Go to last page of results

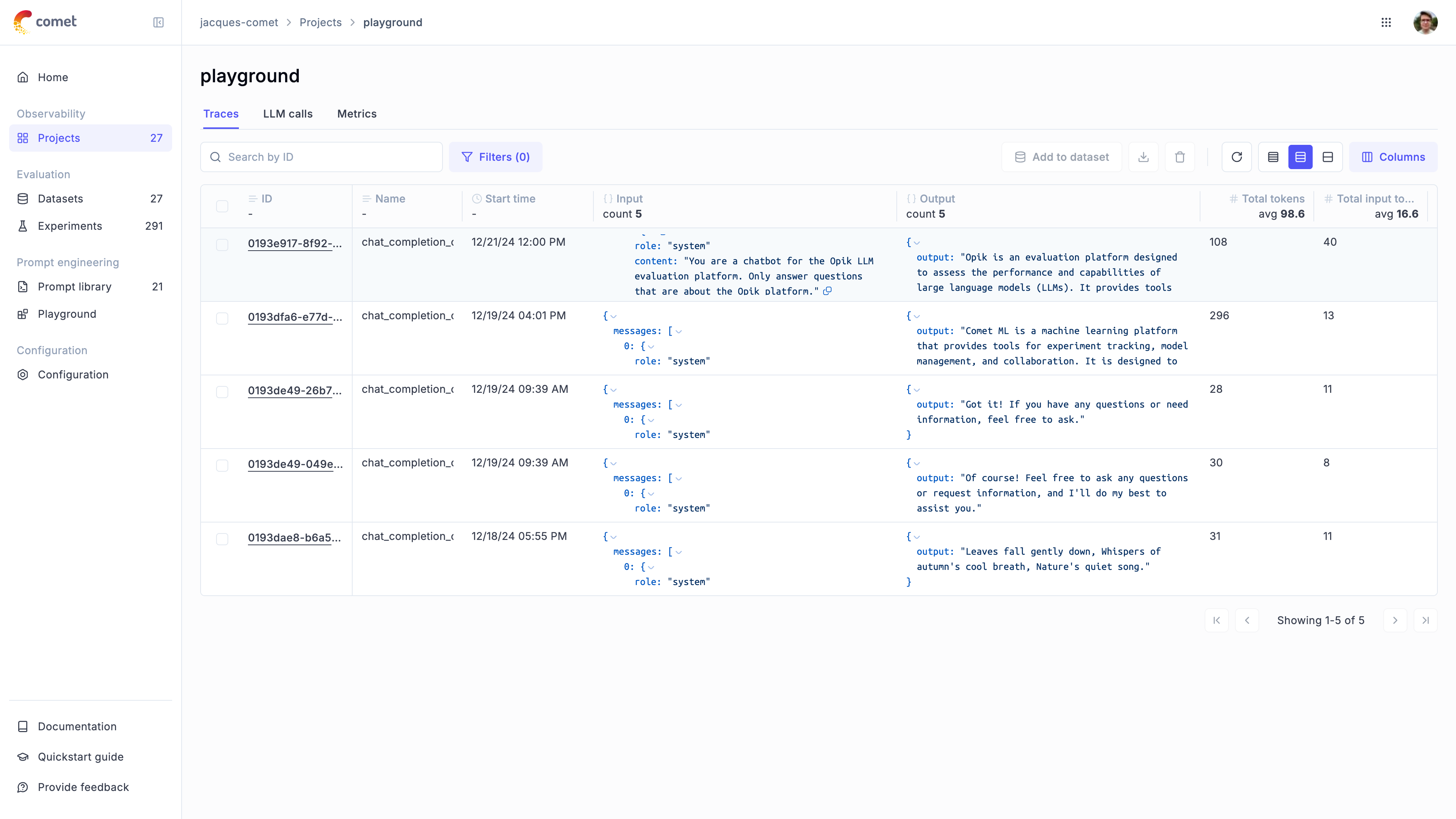point(1426,621)
